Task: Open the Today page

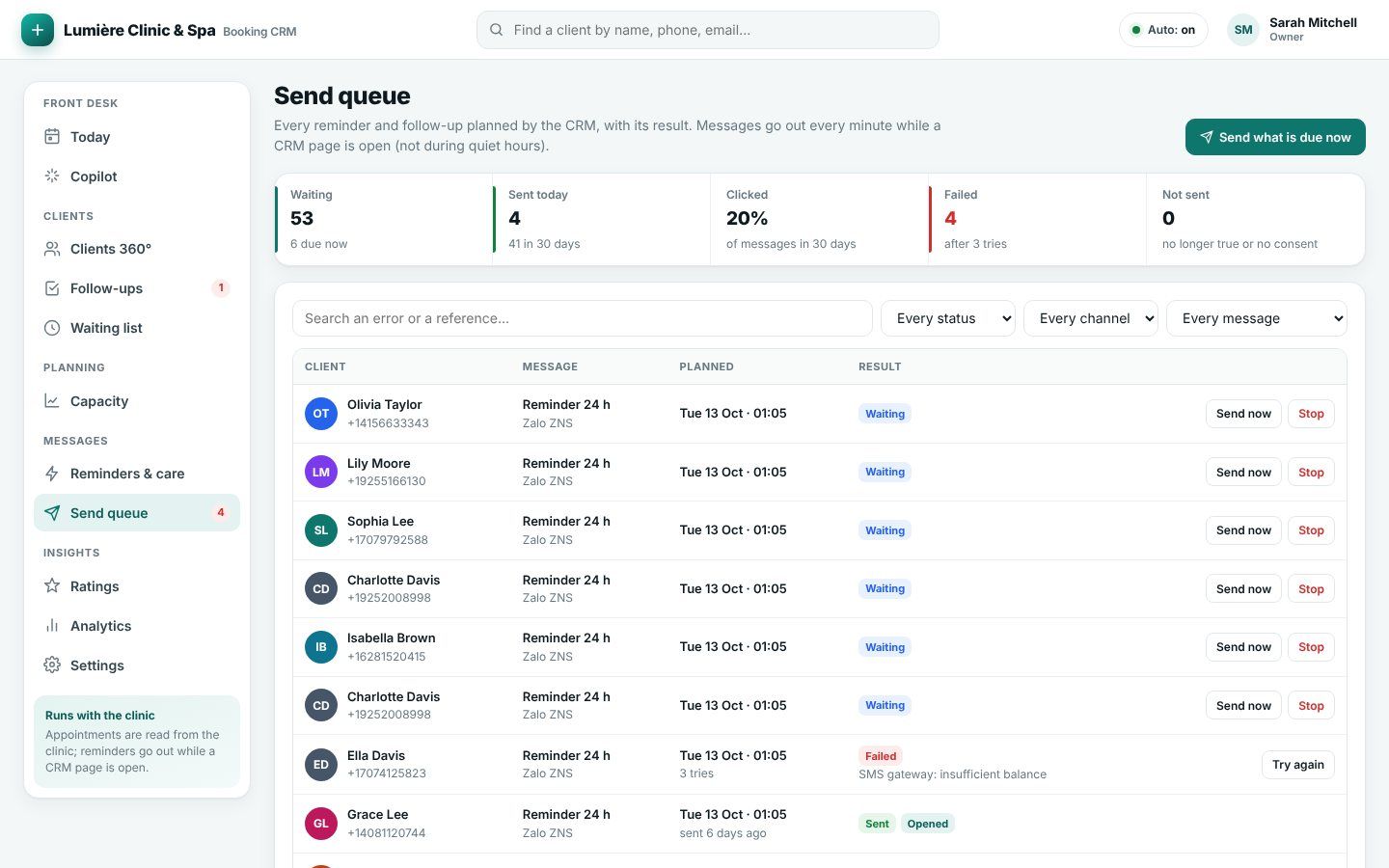Action: [137, 137]
